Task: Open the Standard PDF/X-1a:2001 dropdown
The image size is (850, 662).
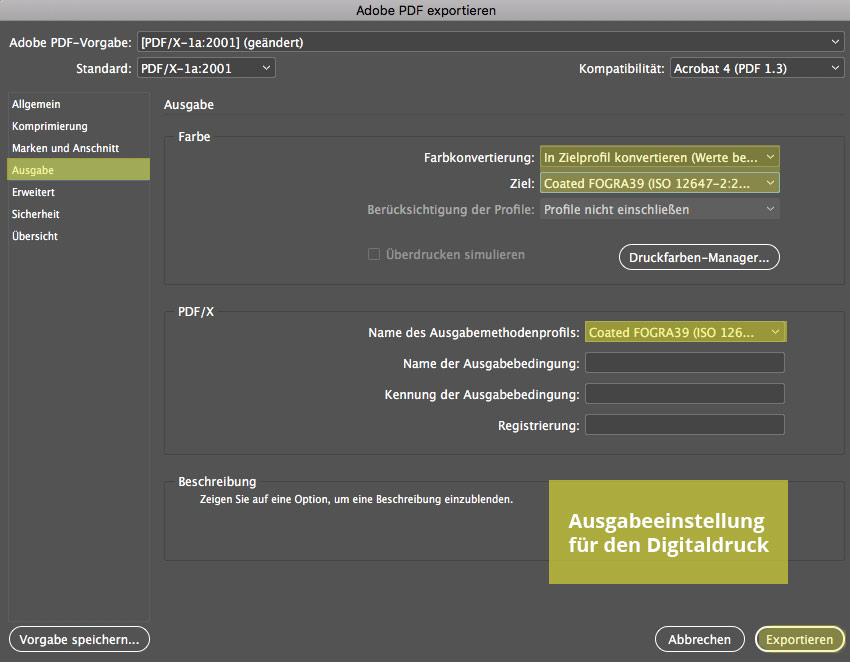Action: point(206,68)
